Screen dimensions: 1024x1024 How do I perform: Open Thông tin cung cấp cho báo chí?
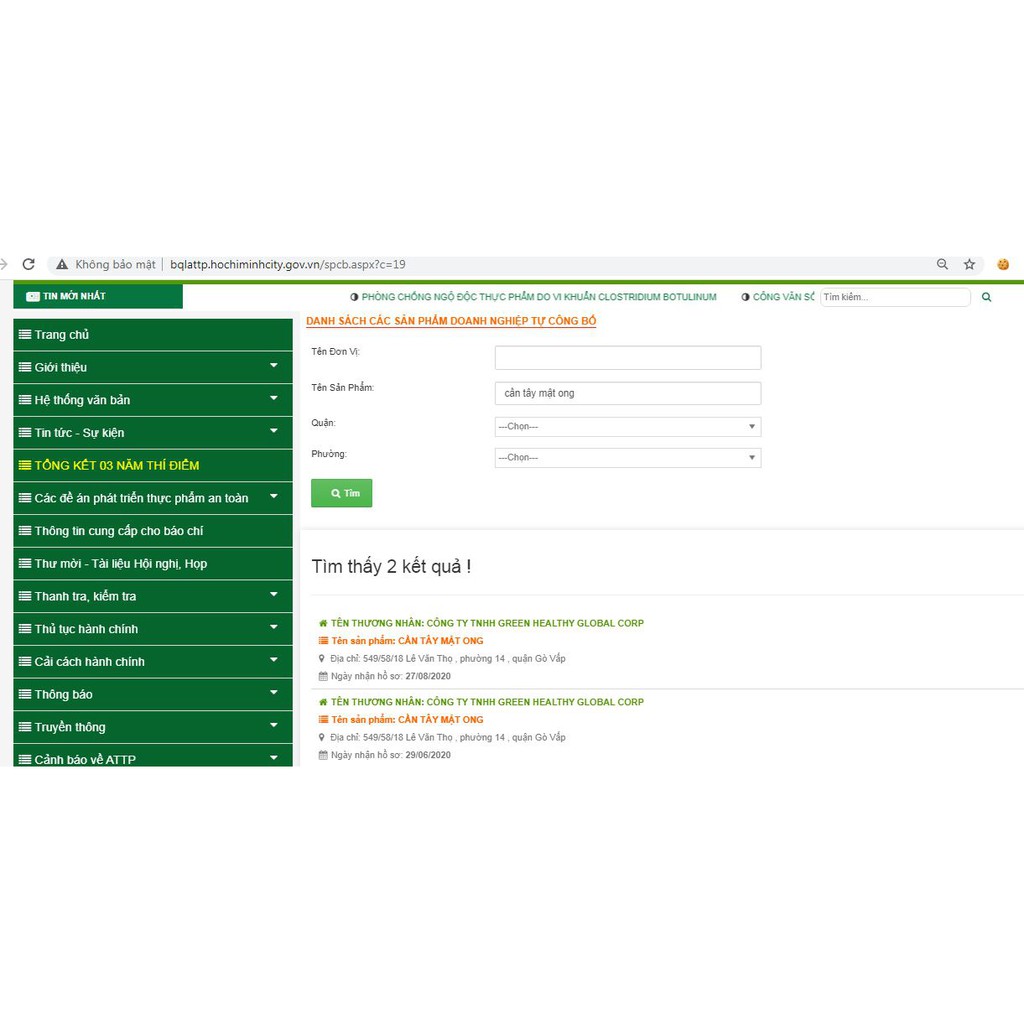click(119, 531)
